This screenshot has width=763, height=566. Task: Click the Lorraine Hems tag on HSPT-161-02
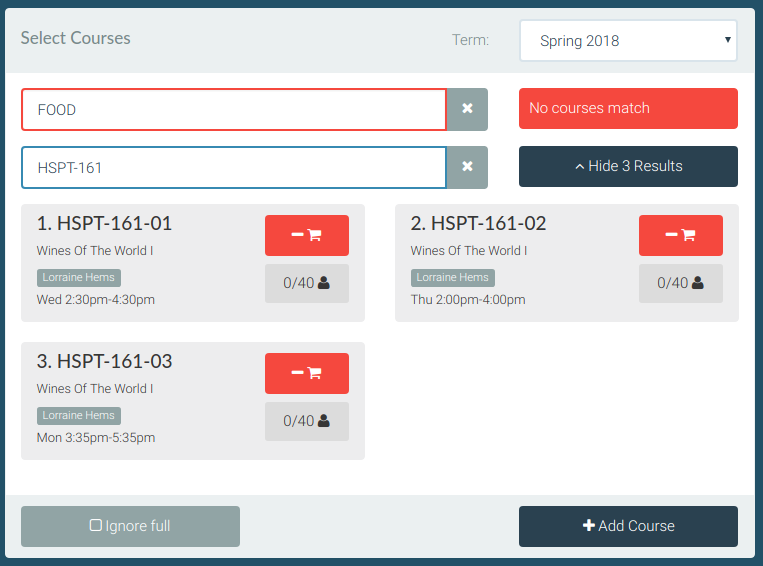click(453, 277)
